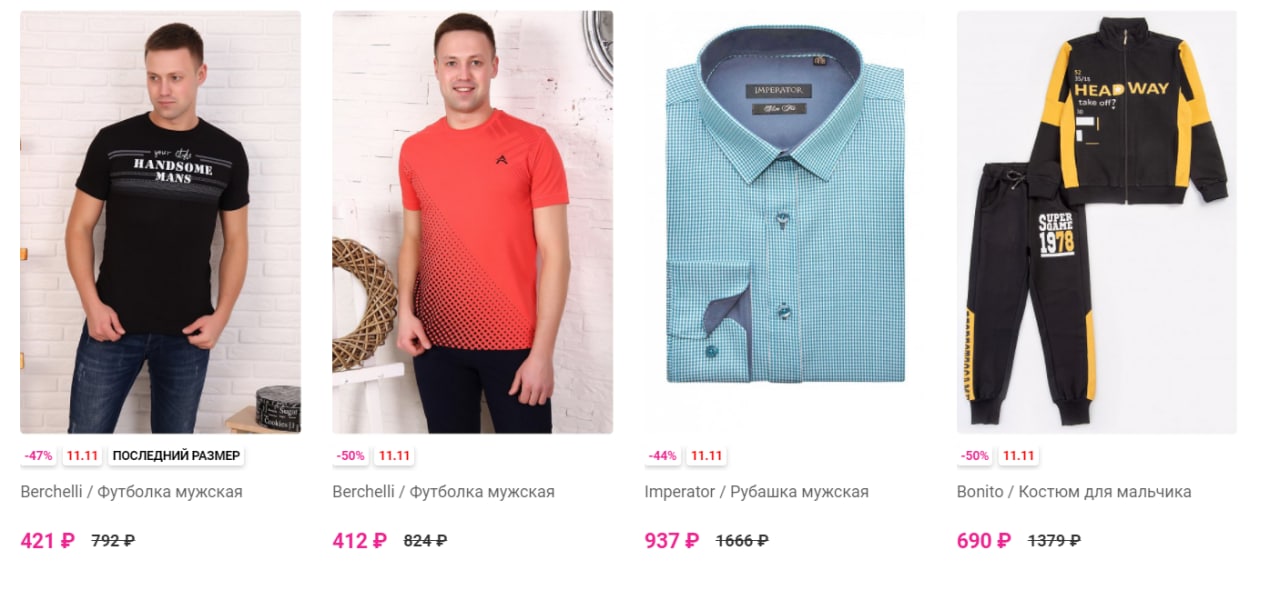Viewport: 1280px width, 590px height.
Task: Click the -44% discount badge
Action: [x=663, y=456]
